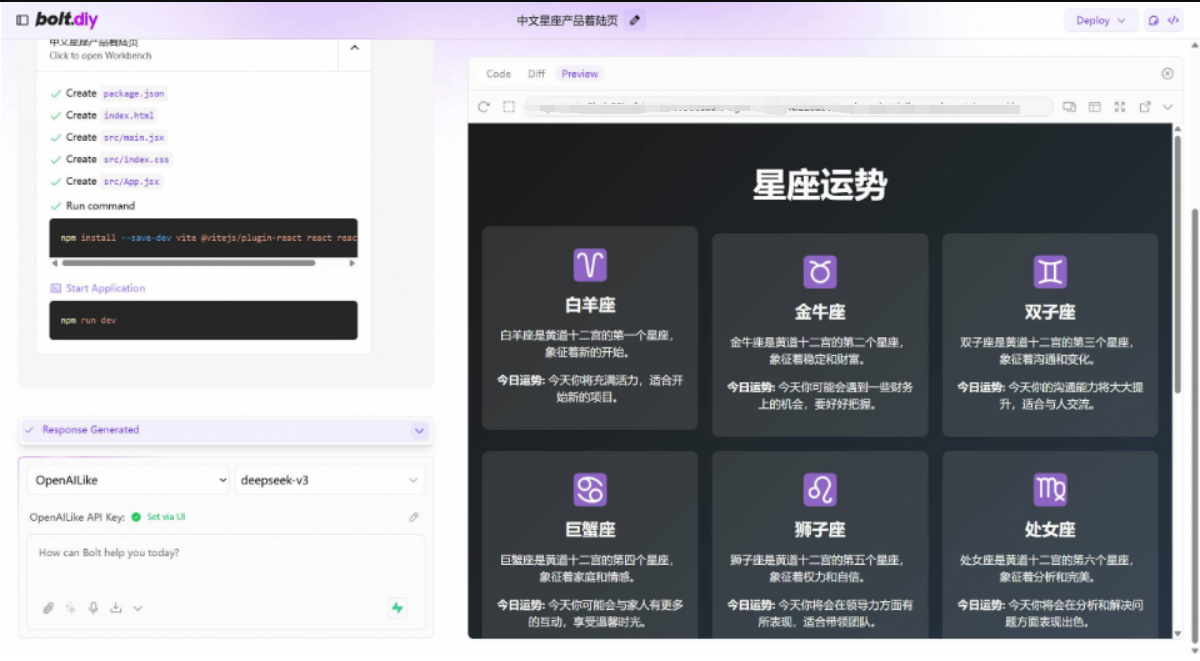Click the pencil icon to rename project title
Image resolution: width=1200 pixels, height=661 pixels.
click(x=635, y=20)
